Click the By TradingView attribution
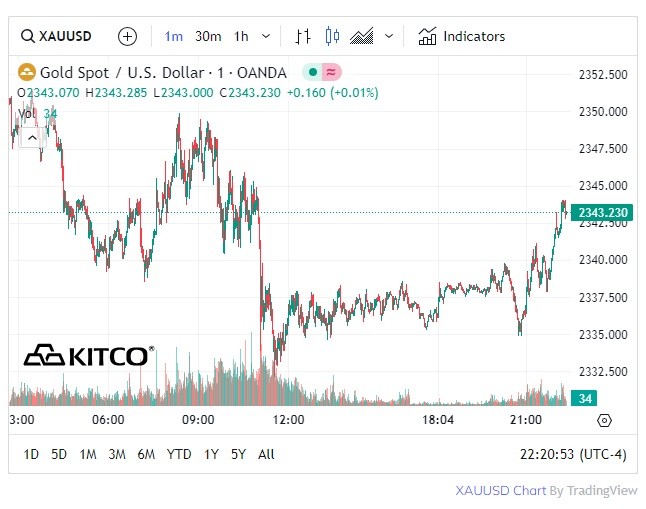Screen dimensions: 646x509 click(593, 490)
